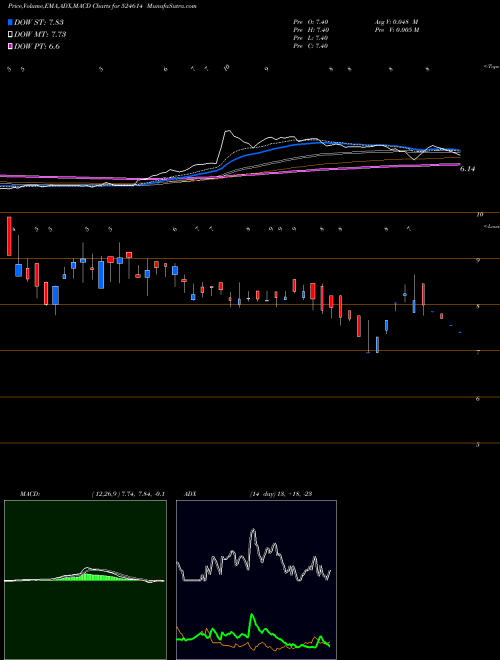Click the price axis label 8
The height and width of the screenshot is (660, 500).
coord(478,306)
